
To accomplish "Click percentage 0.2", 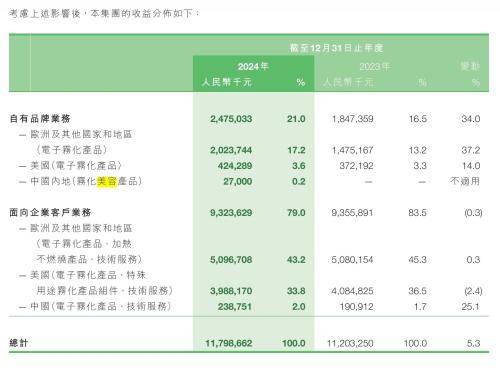I will [298, 182].
